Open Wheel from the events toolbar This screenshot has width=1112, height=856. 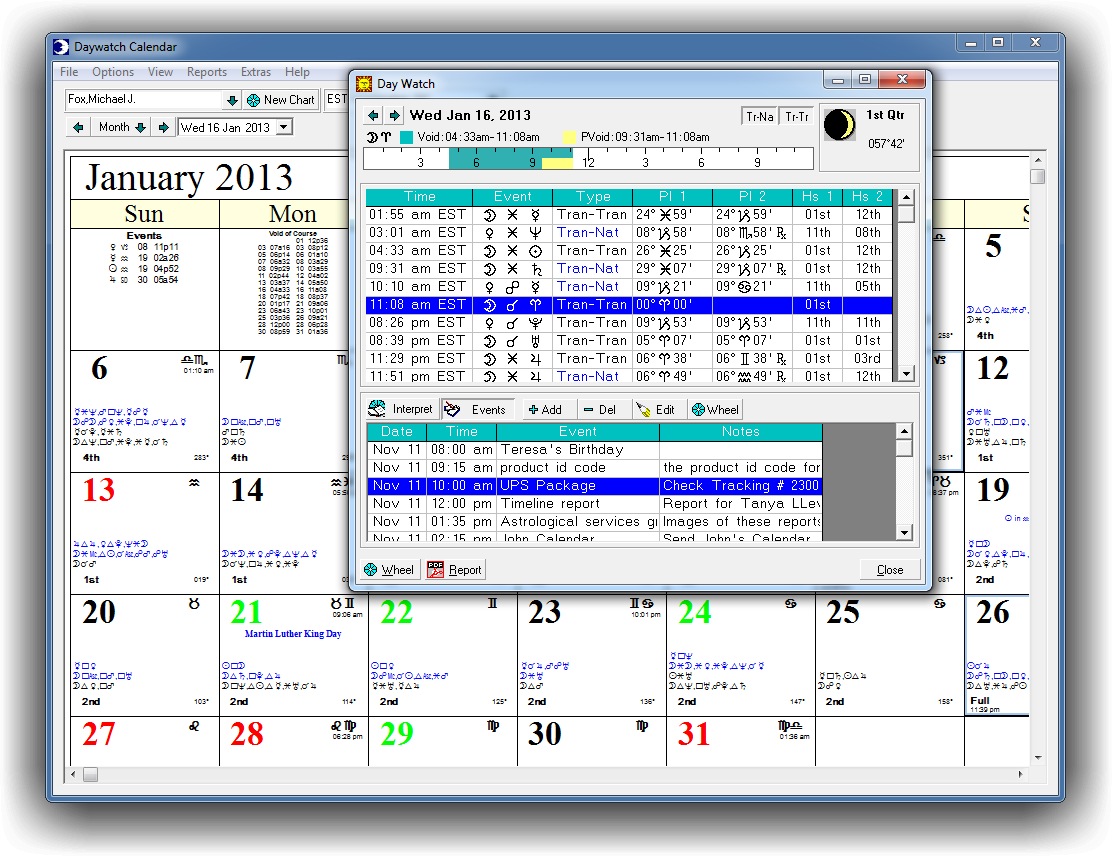coord(715,409)
